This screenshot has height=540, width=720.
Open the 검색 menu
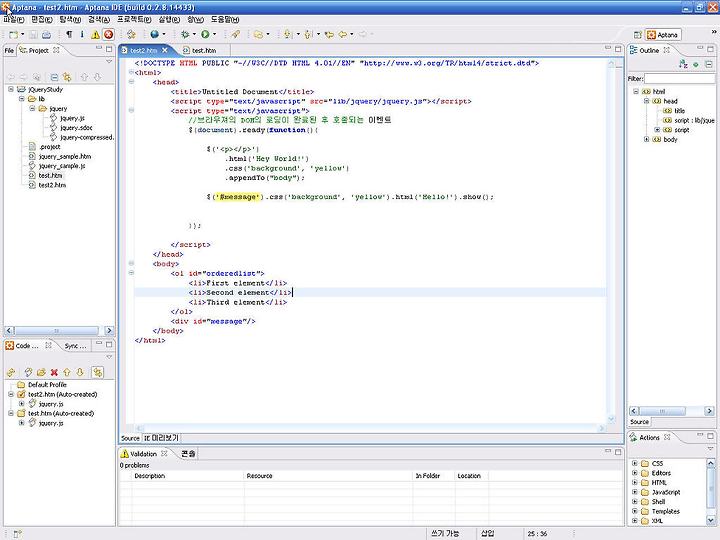coord(99,20)
